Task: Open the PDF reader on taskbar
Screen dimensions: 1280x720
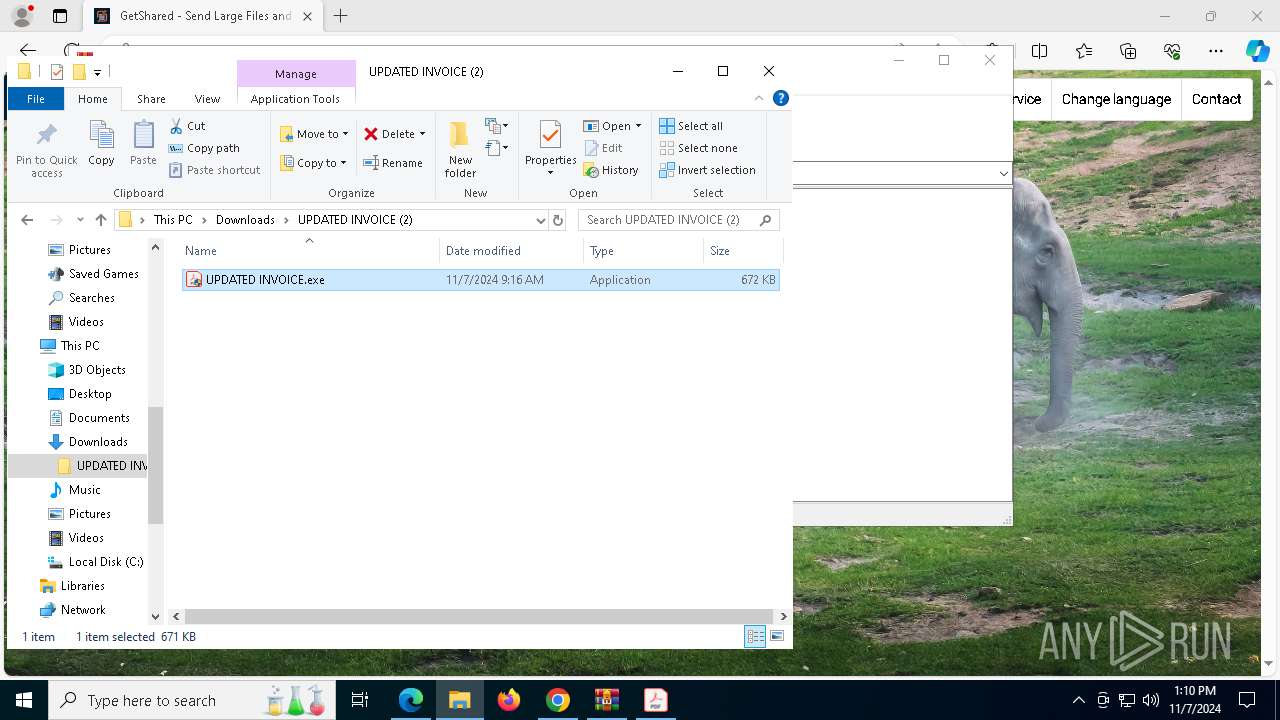Action: 656,700
